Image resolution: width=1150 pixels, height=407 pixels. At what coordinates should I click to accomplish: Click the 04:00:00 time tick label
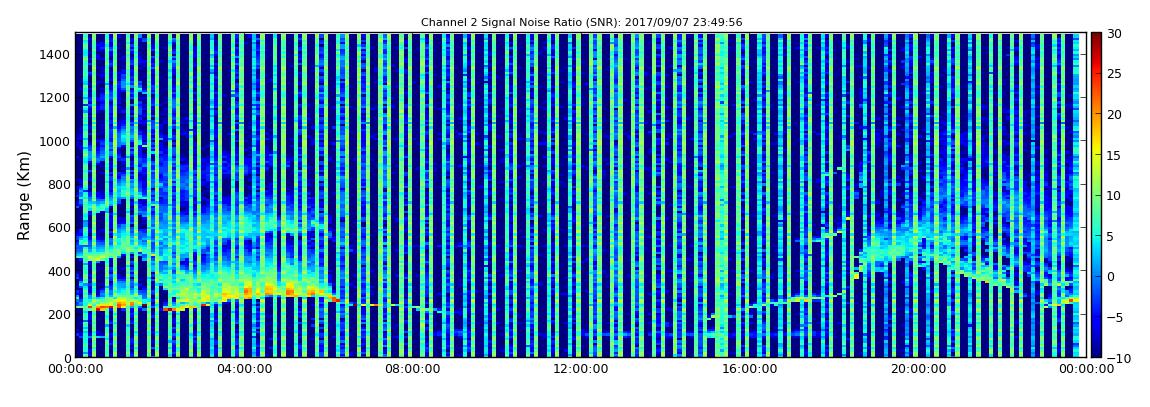point(244,370)
